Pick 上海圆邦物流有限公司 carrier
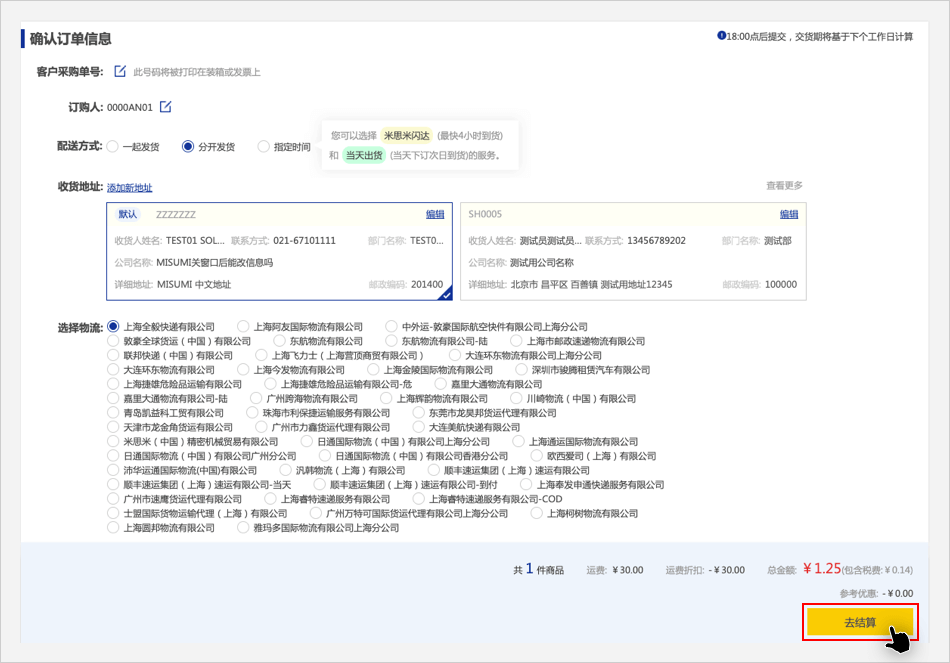 [114, 528]
